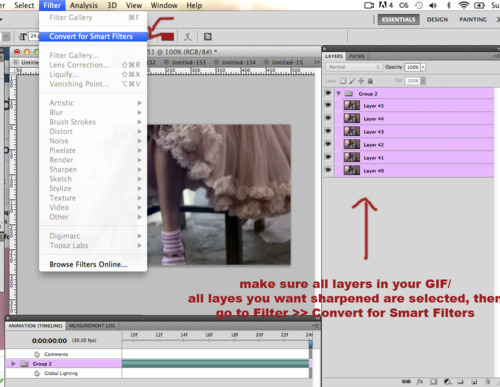Hide the Group 2 layer group
Viewport: 500px width, 387px height.
pyautogui.click(x=328, y=93)
